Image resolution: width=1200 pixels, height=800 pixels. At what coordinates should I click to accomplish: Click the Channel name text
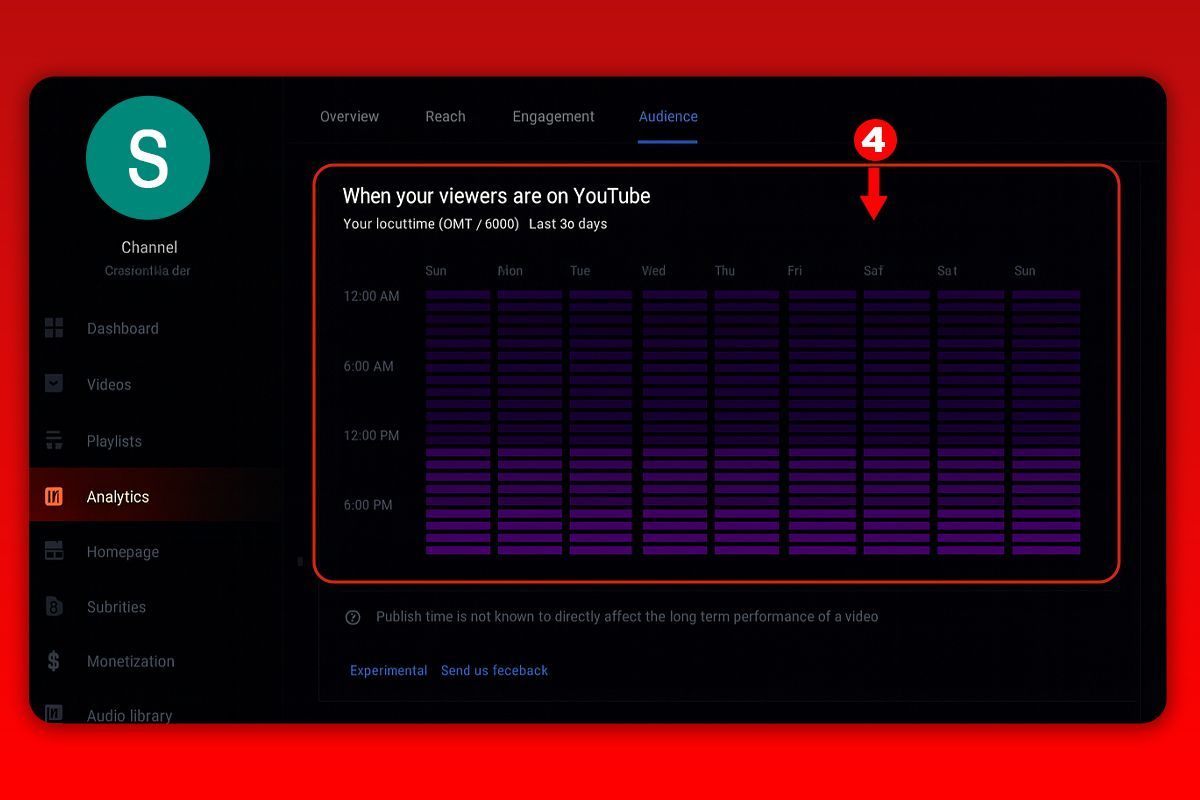click(x=149, y=247)
